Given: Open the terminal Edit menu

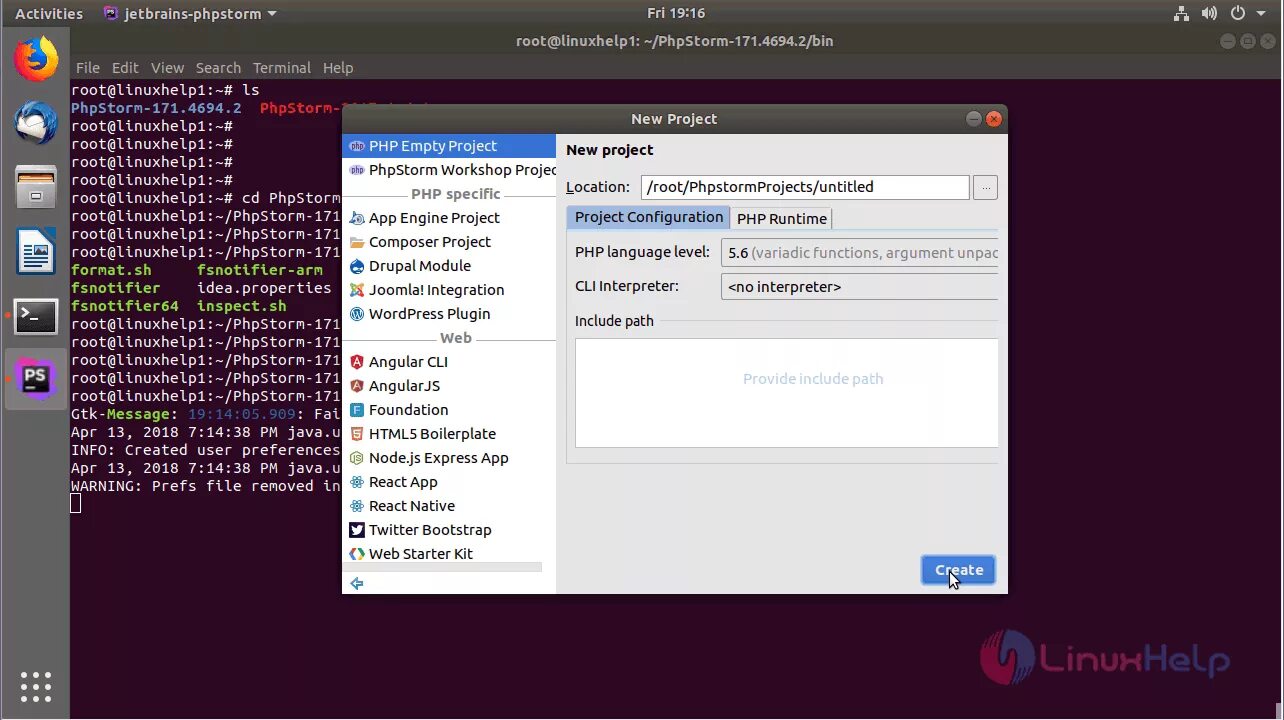Looking at the screenshot, I should (x=125, y=68).
